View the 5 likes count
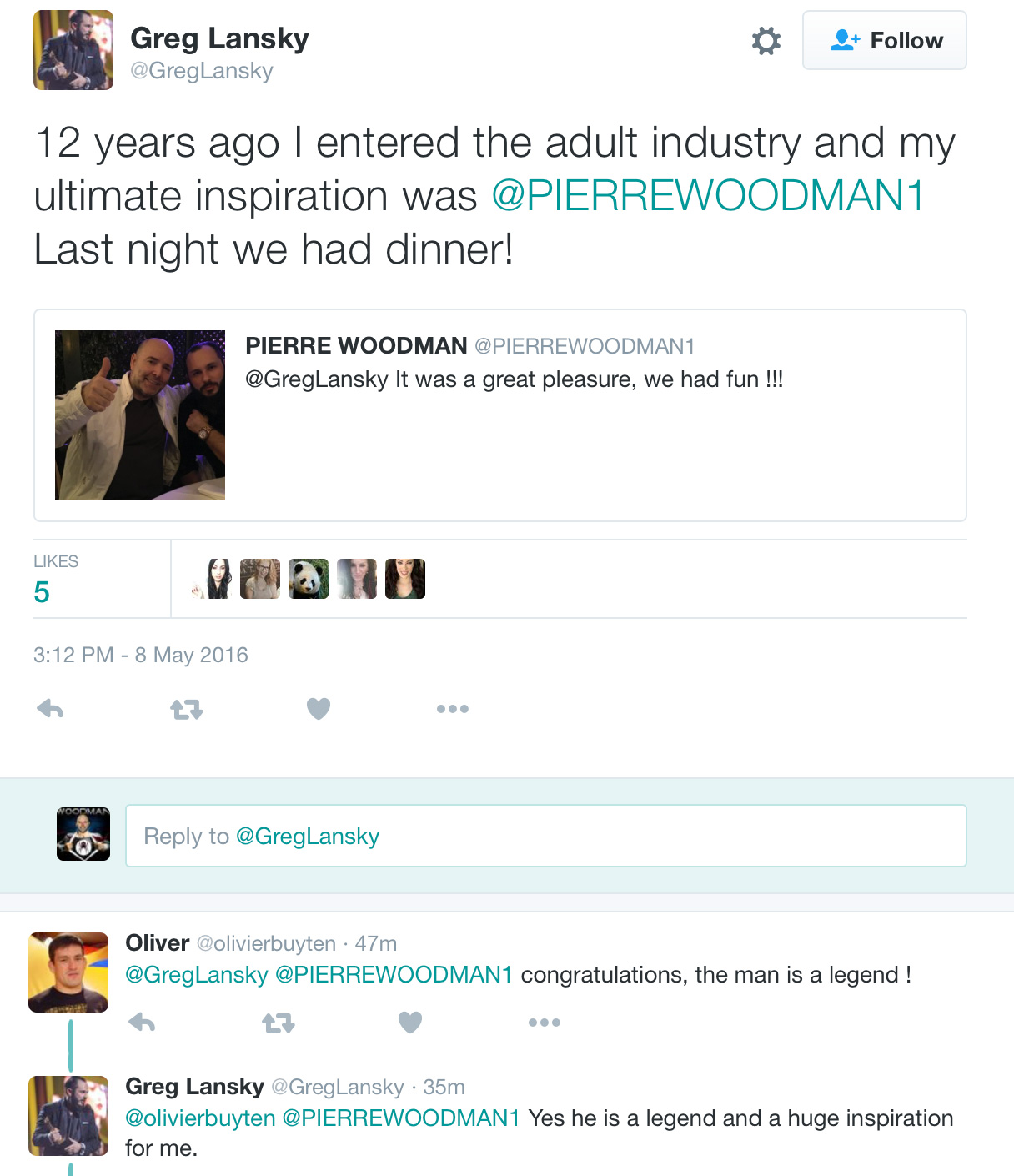The height and width of the screenshot is (1176, 1014). [42, 592]
